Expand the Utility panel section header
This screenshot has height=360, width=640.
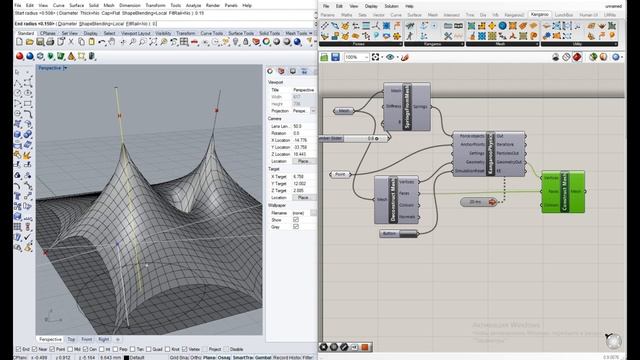pos(579,44)
